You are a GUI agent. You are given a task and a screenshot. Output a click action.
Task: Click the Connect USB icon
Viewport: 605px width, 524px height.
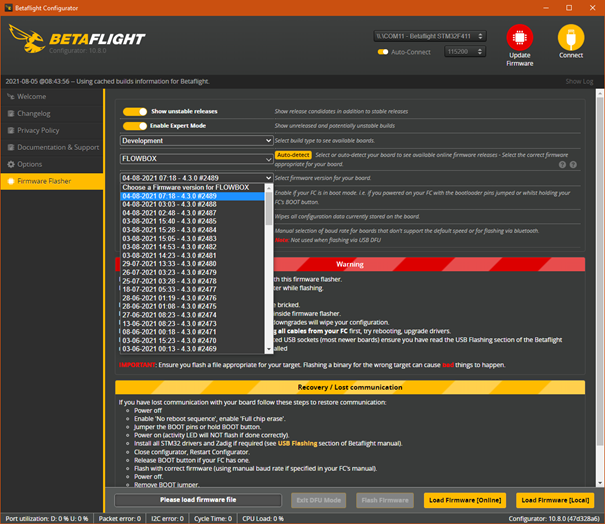(x=571, y=37)
